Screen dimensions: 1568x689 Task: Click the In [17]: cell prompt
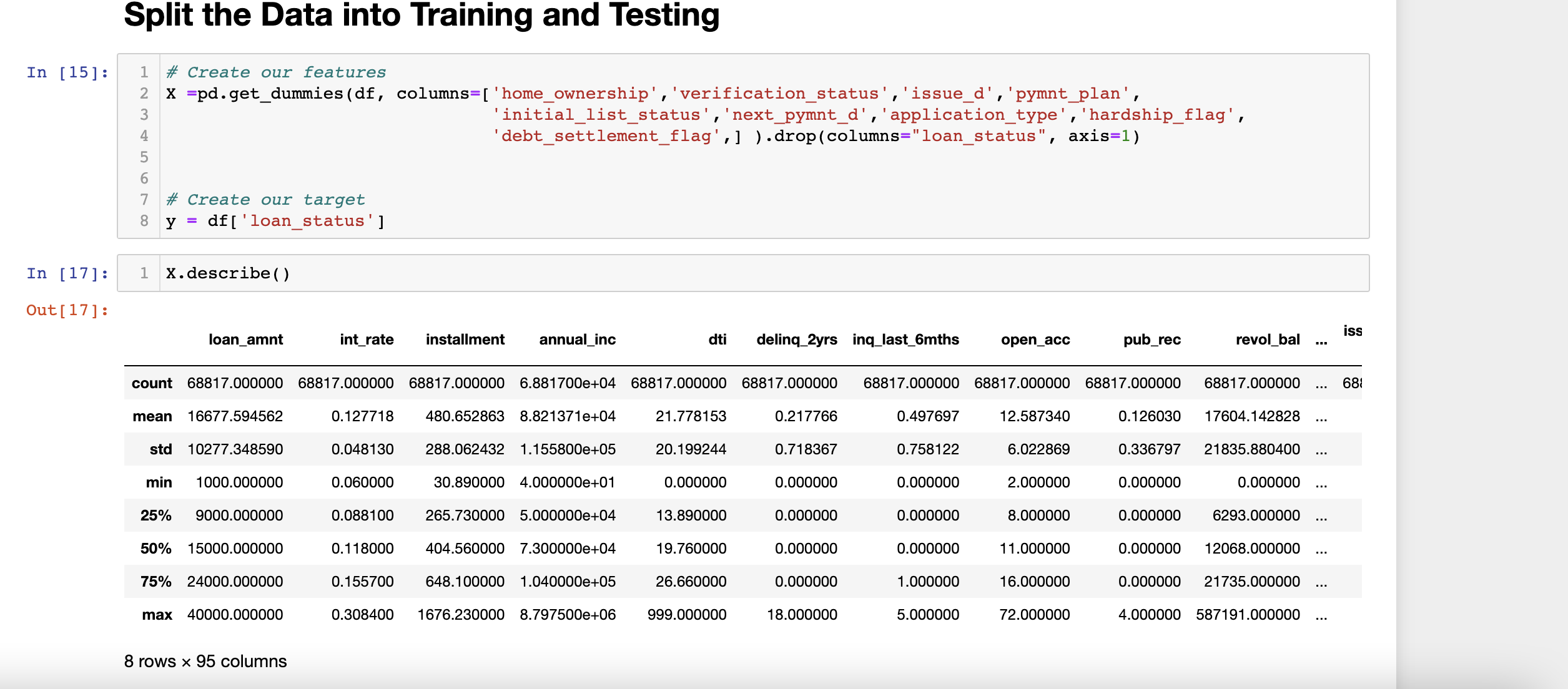coord(67,273)
